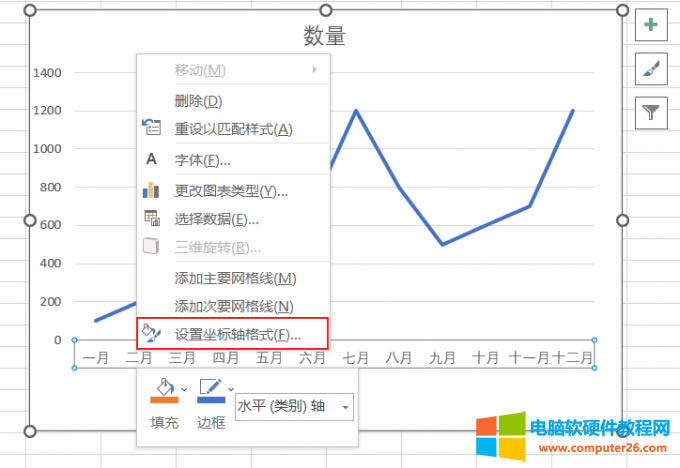Click the Format Axis paint icon
680x468 pixels.
151,333
